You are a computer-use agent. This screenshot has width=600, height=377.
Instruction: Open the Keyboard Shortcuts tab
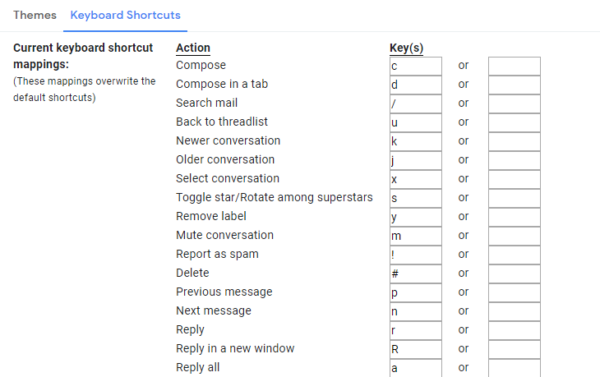click(x=125, y=15)
